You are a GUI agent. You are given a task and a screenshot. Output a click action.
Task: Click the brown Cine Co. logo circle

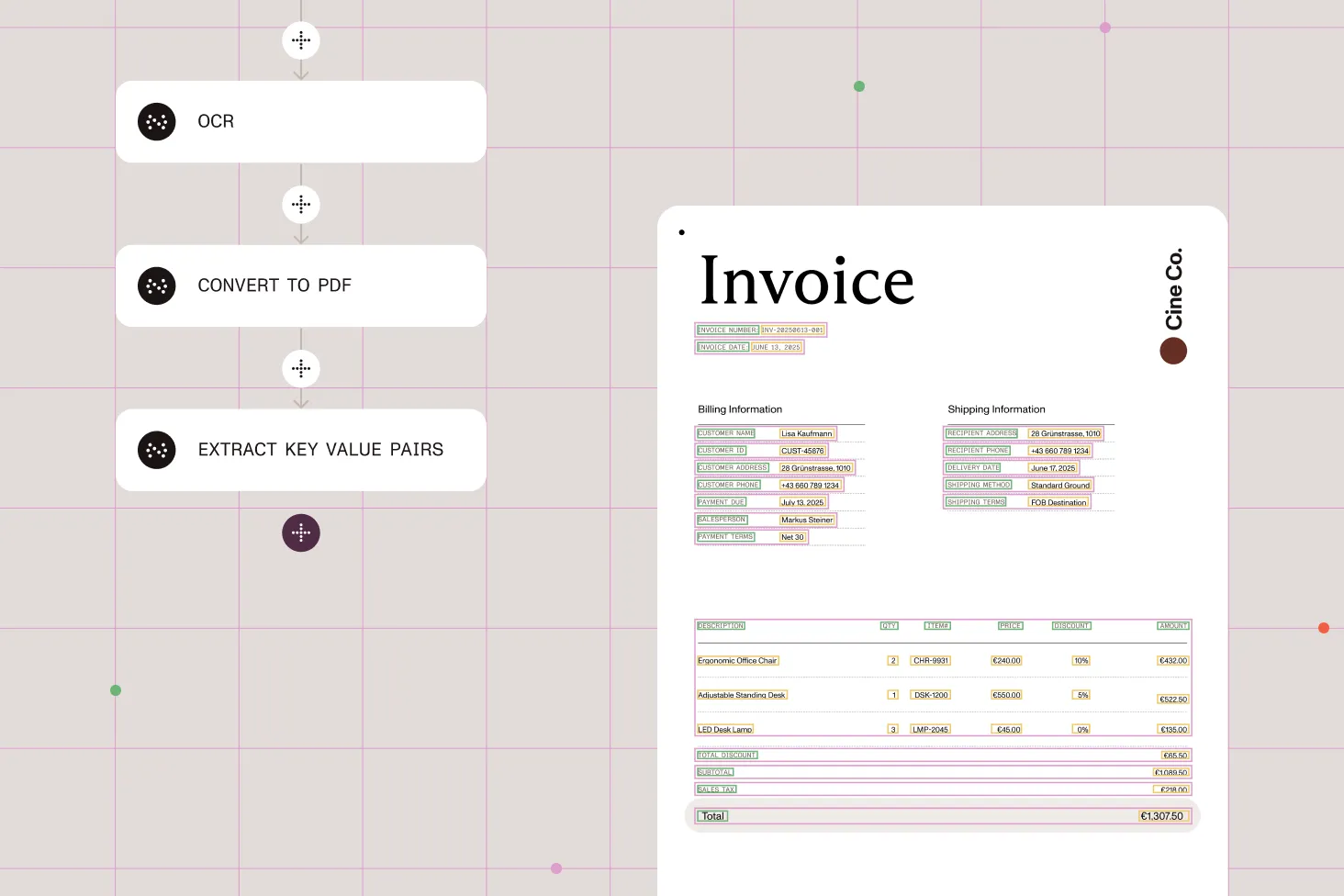tap(1173, 351)
